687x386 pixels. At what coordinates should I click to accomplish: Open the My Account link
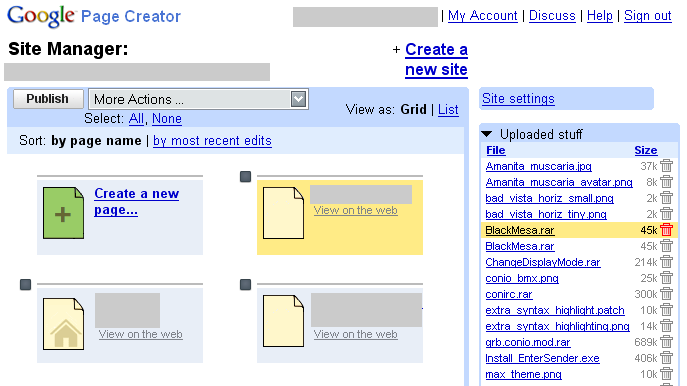coord(482,16)
